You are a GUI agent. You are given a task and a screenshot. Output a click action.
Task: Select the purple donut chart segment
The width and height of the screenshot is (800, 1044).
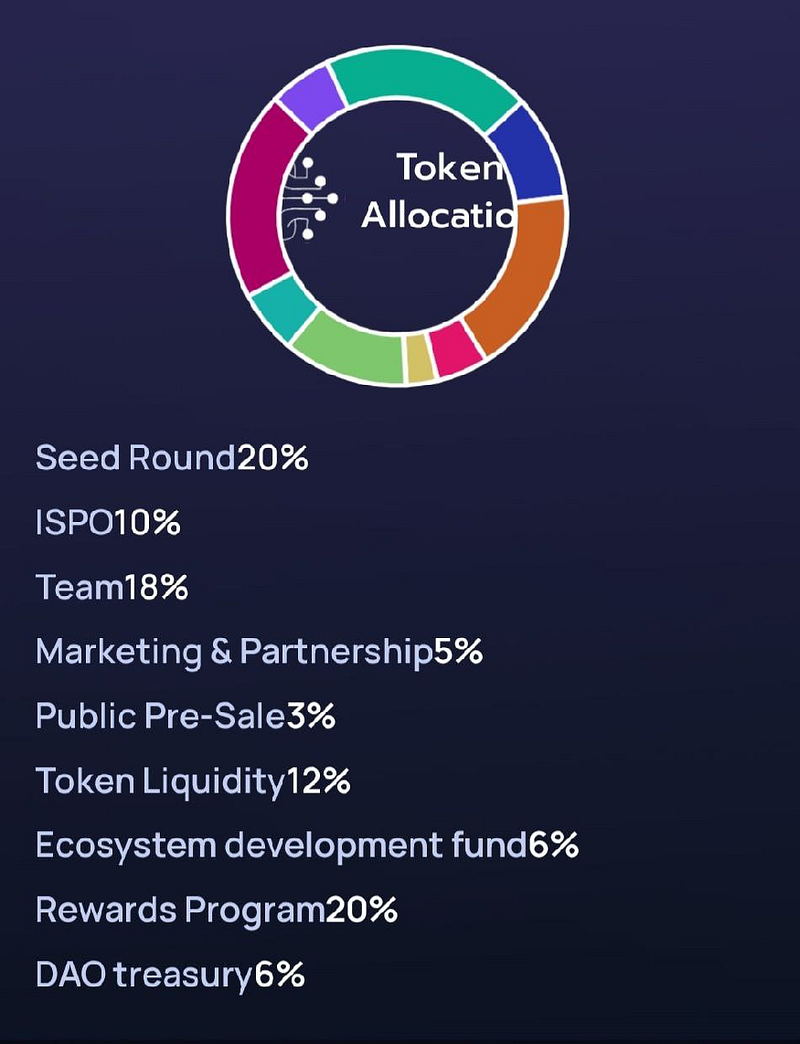point(311,99)
